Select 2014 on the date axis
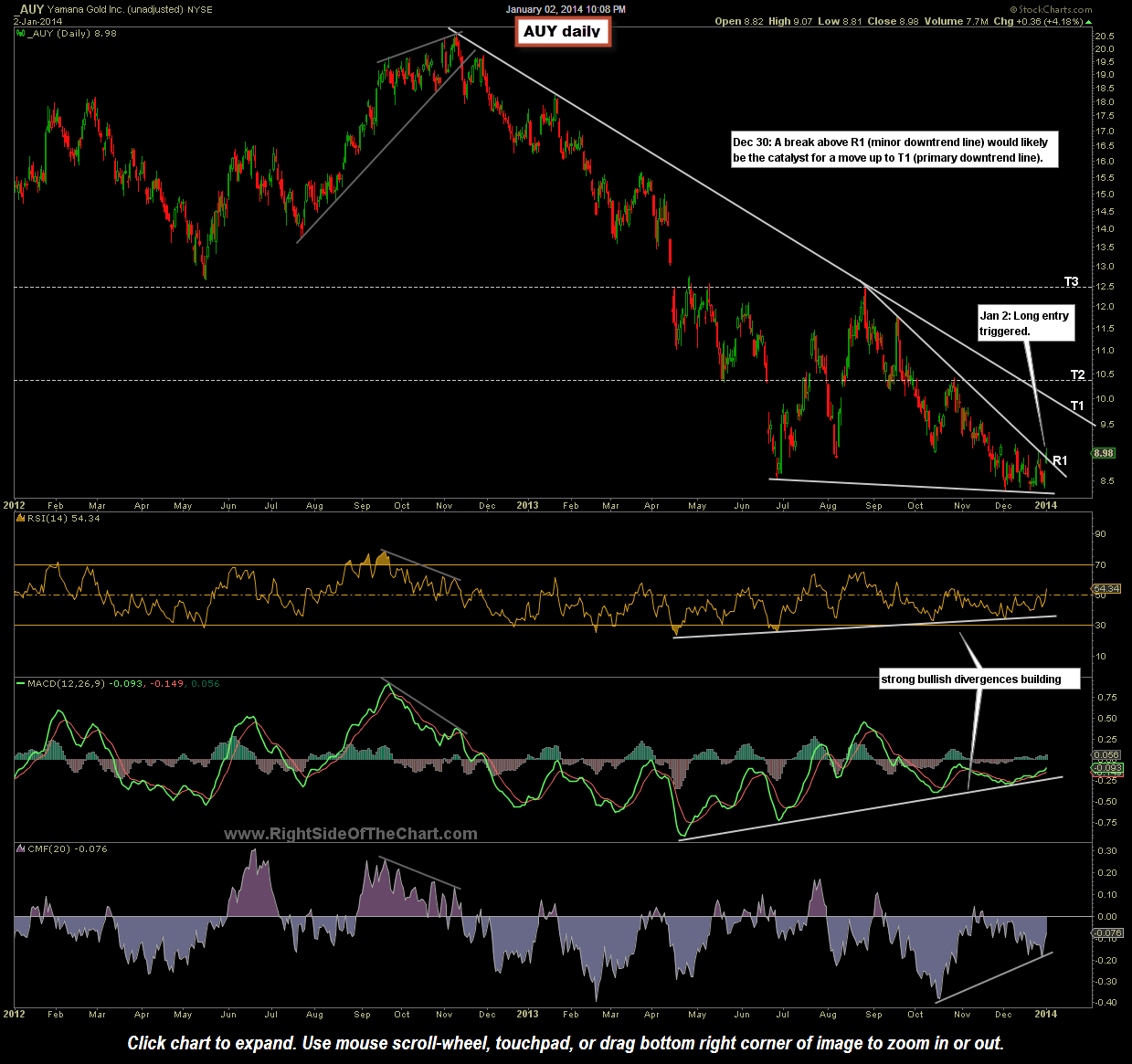The image size is (1132, 1064). tap(1044, 505)
